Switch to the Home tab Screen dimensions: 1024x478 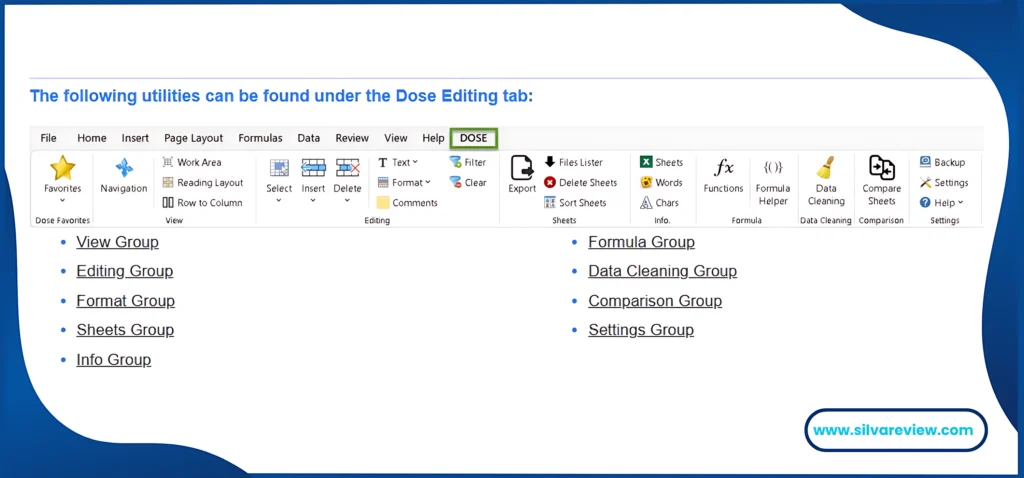[x=92, y=138]
